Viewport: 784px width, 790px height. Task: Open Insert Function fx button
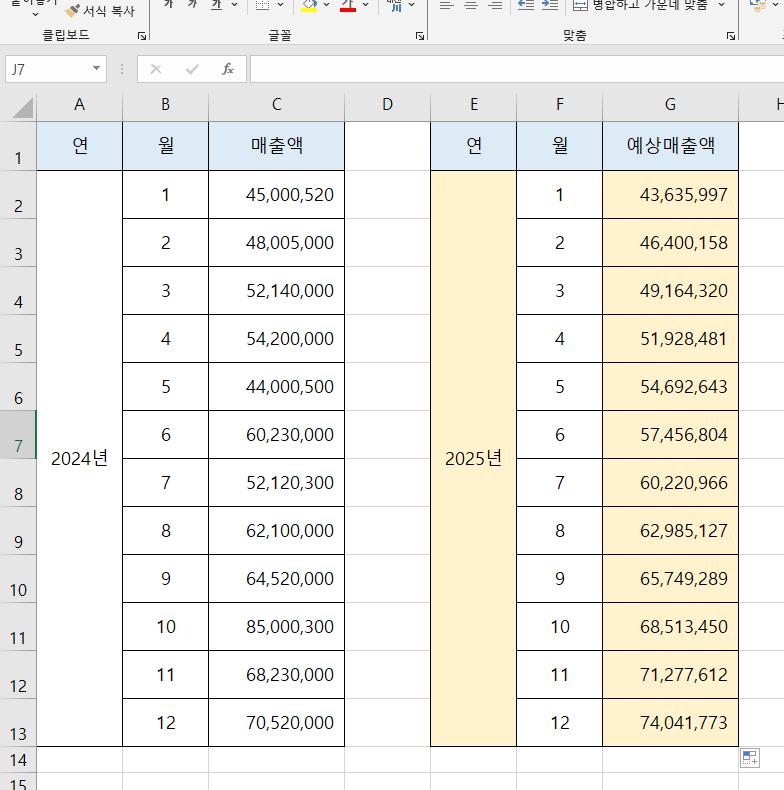click(x=228, y=69)
